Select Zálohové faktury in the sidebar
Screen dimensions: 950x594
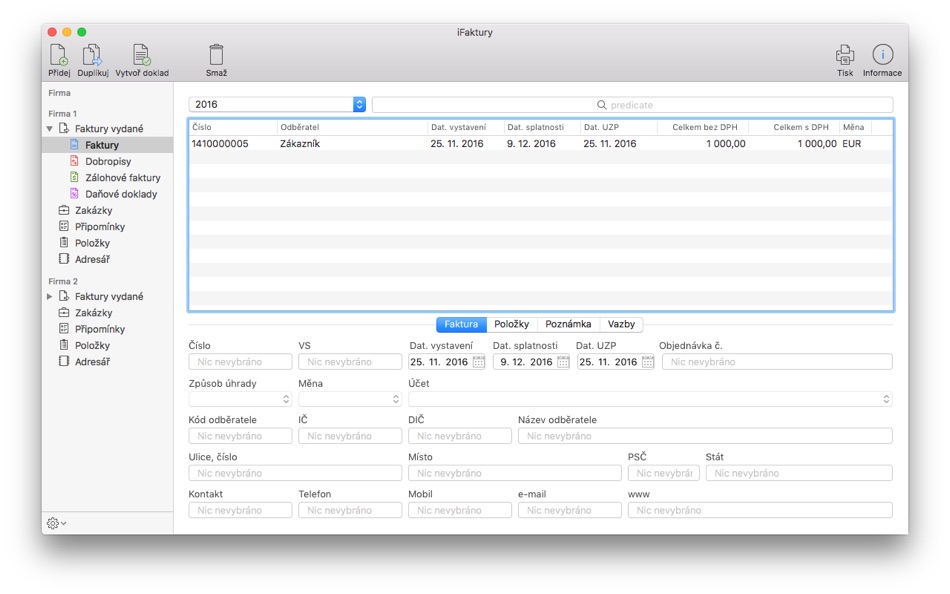[107, 178]
